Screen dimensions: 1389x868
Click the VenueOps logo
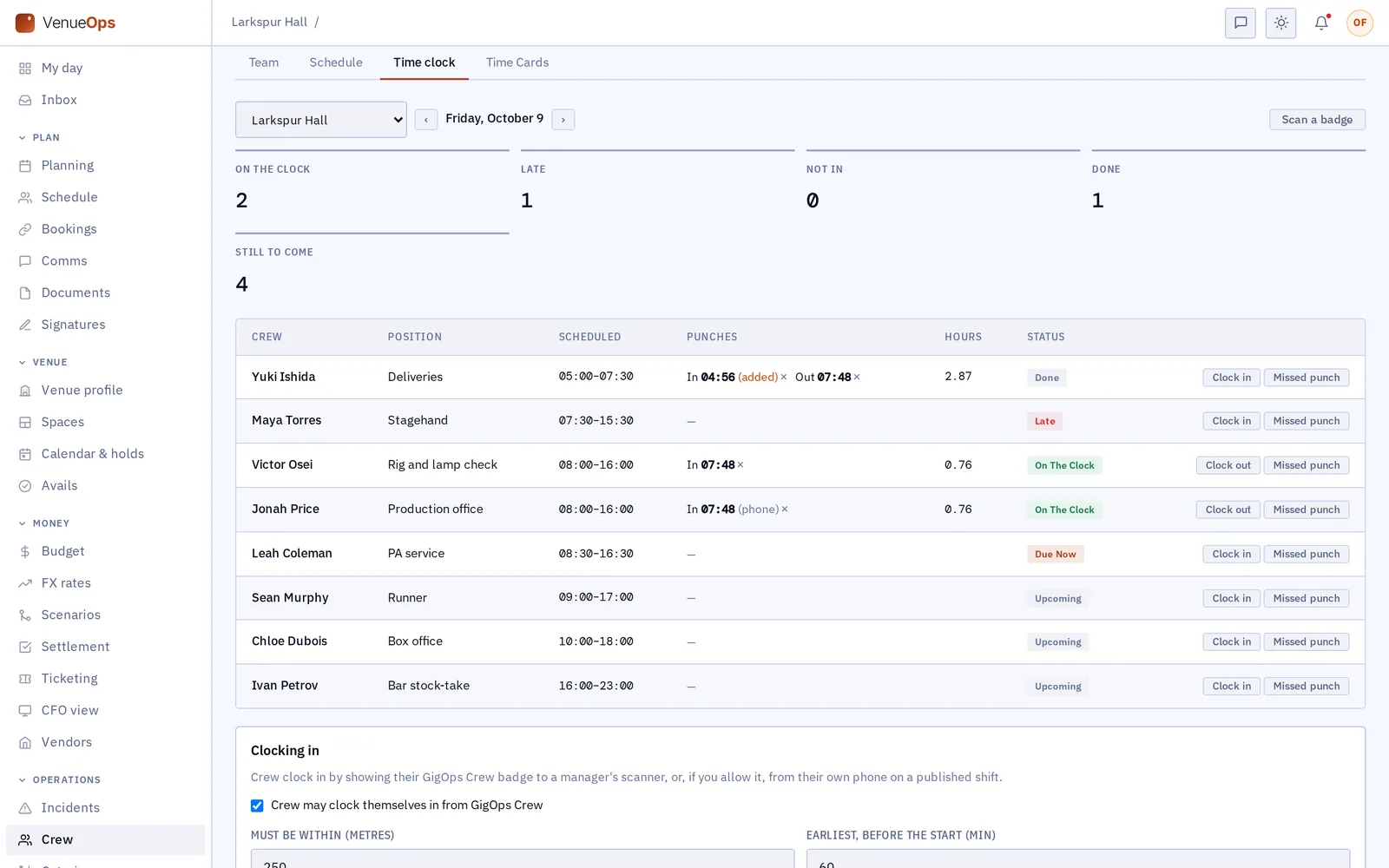pos(65,23)
